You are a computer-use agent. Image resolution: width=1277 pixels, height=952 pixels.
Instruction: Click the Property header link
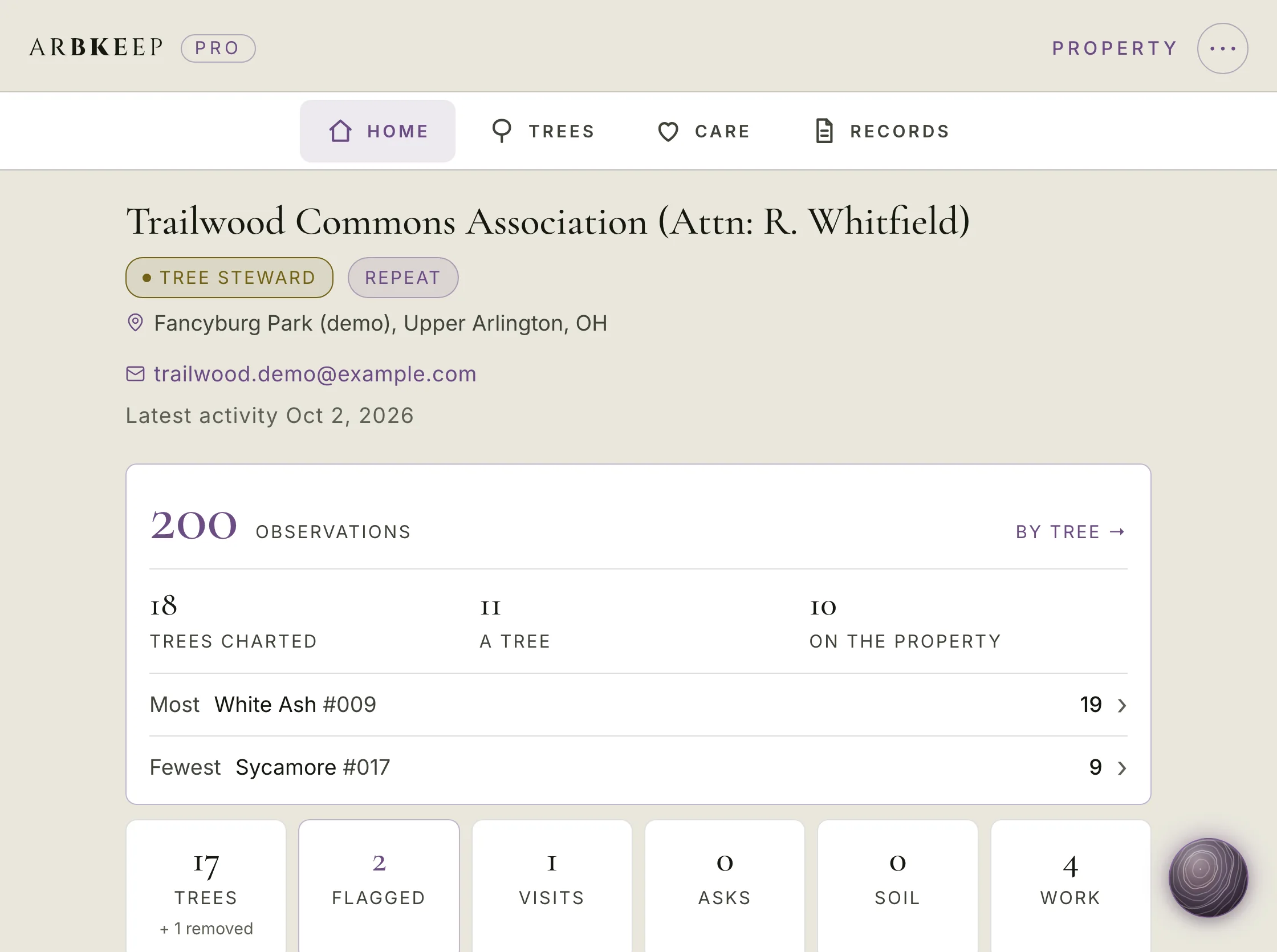pos(1115,48)
